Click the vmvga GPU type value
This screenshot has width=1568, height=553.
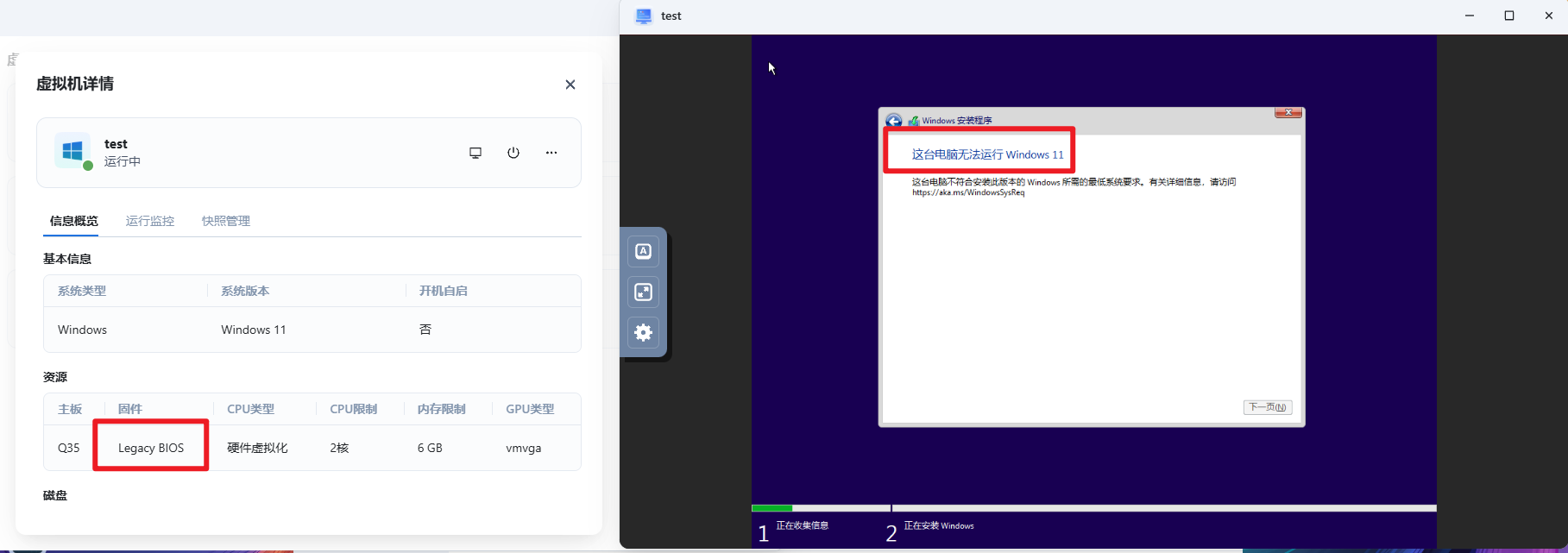tap(524, 449)
